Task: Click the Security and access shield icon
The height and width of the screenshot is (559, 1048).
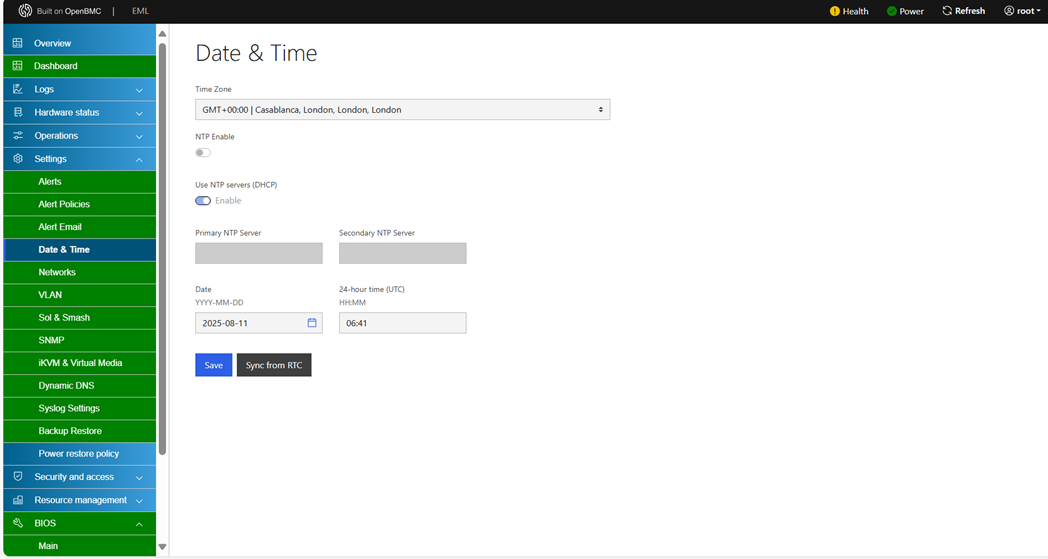Action: (x=17, y=477)
